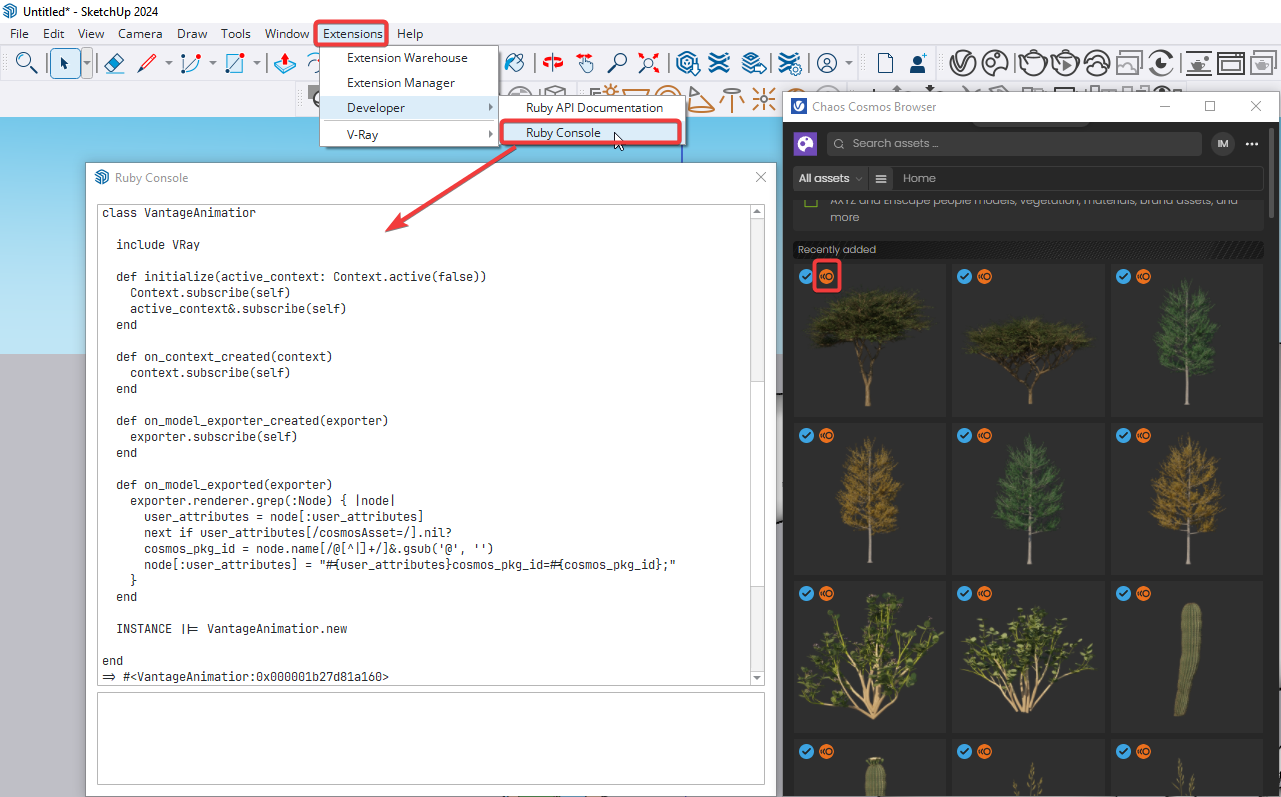Toggle blue checkmark on first tree asset

point(807,276)
